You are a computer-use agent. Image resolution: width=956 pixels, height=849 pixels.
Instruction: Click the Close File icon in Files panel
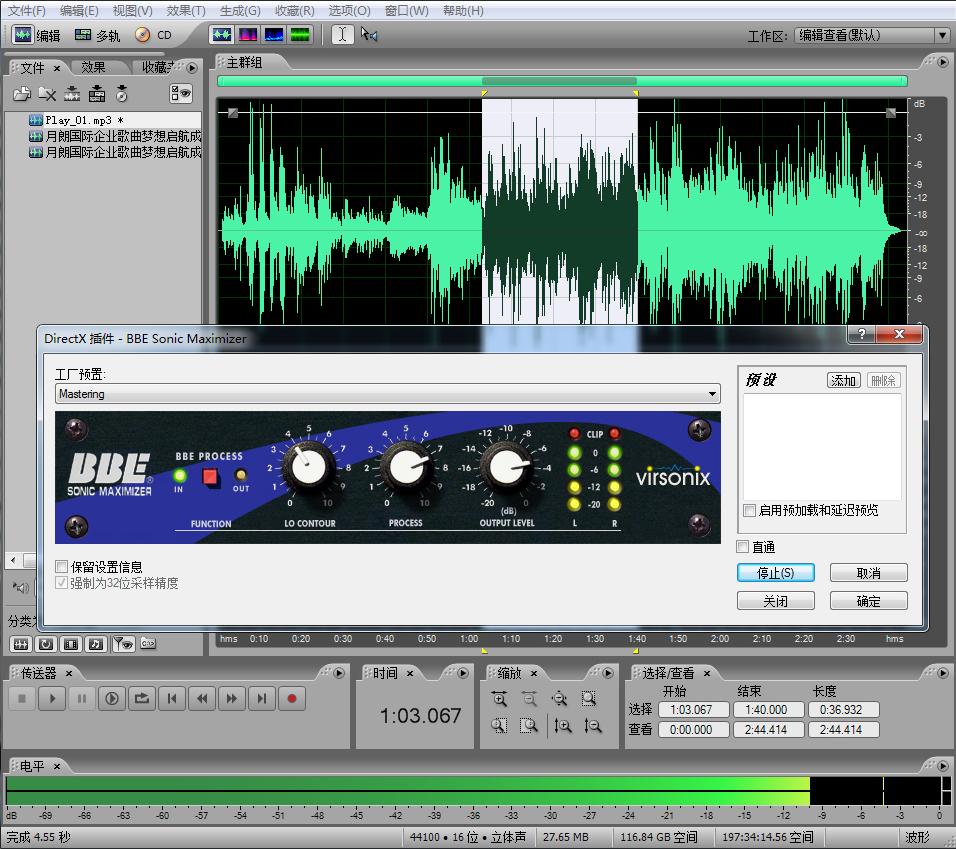[x=47, y=94]
